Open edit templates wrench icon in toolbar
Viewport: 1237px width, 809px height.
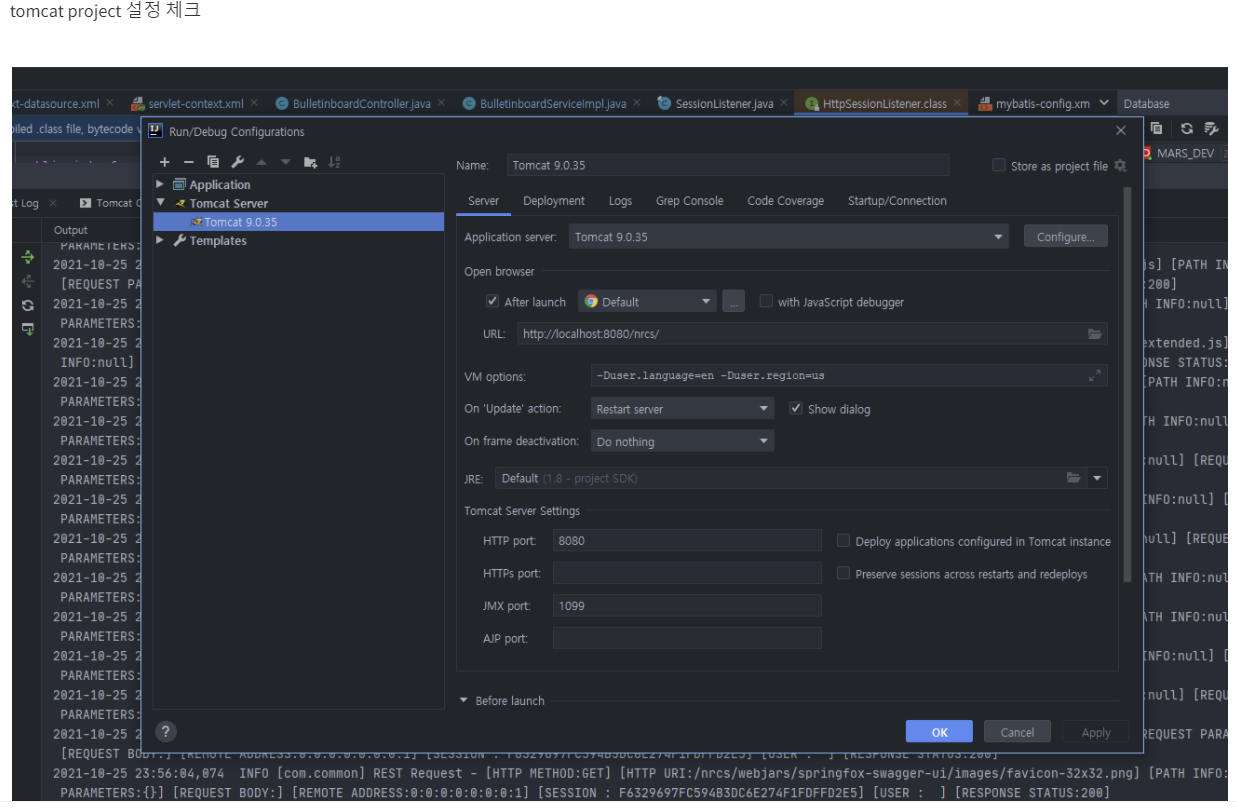(x=237, y=162)
